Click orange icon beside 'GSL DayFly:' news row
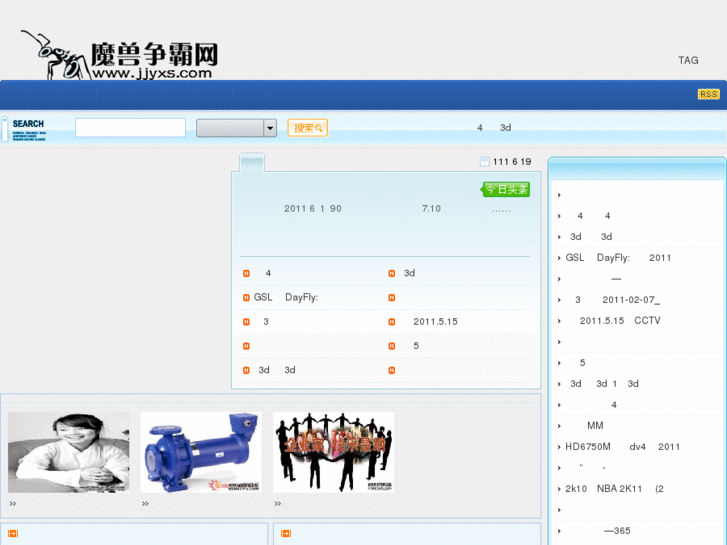 [246, 298]
